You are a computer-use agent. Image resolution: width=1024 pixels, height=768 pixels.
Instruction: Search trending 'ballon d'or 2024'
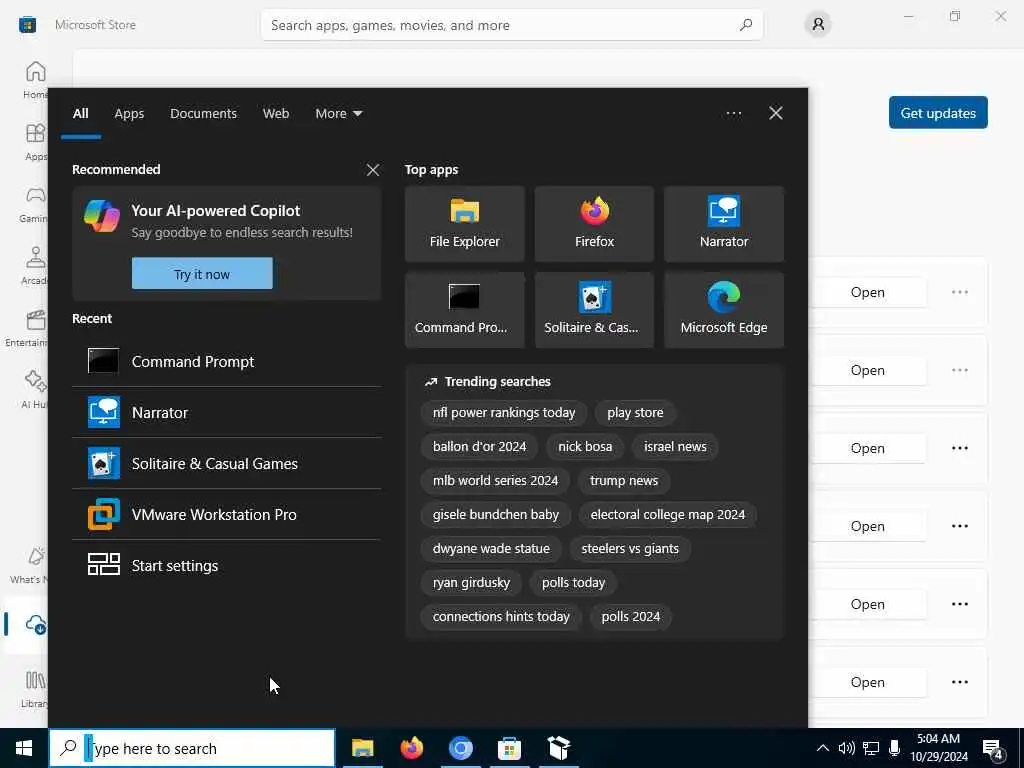[x=479, y=447]
